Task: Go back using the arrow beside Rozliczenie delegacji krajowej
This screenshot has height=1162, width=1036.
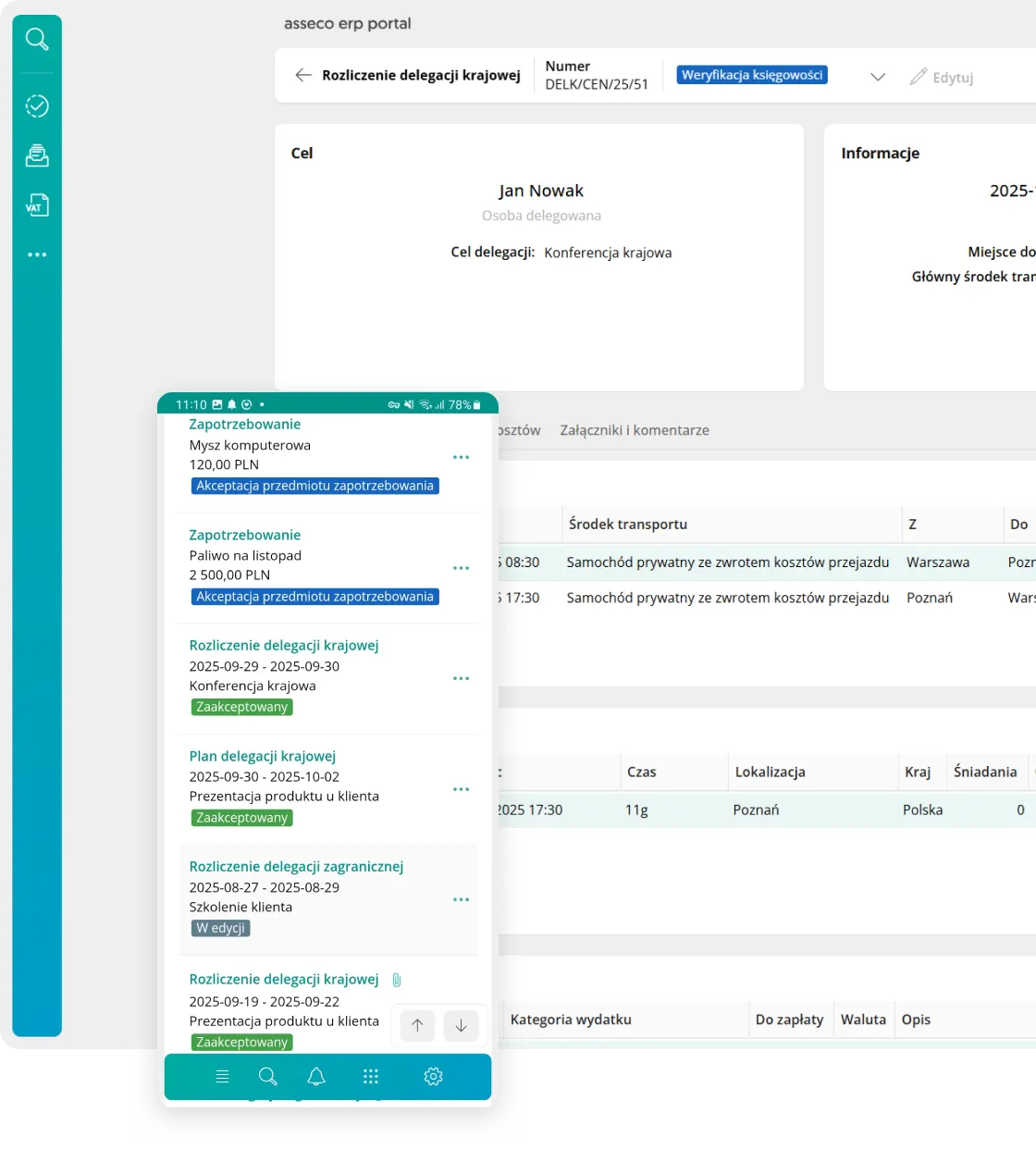Action: 302,76
